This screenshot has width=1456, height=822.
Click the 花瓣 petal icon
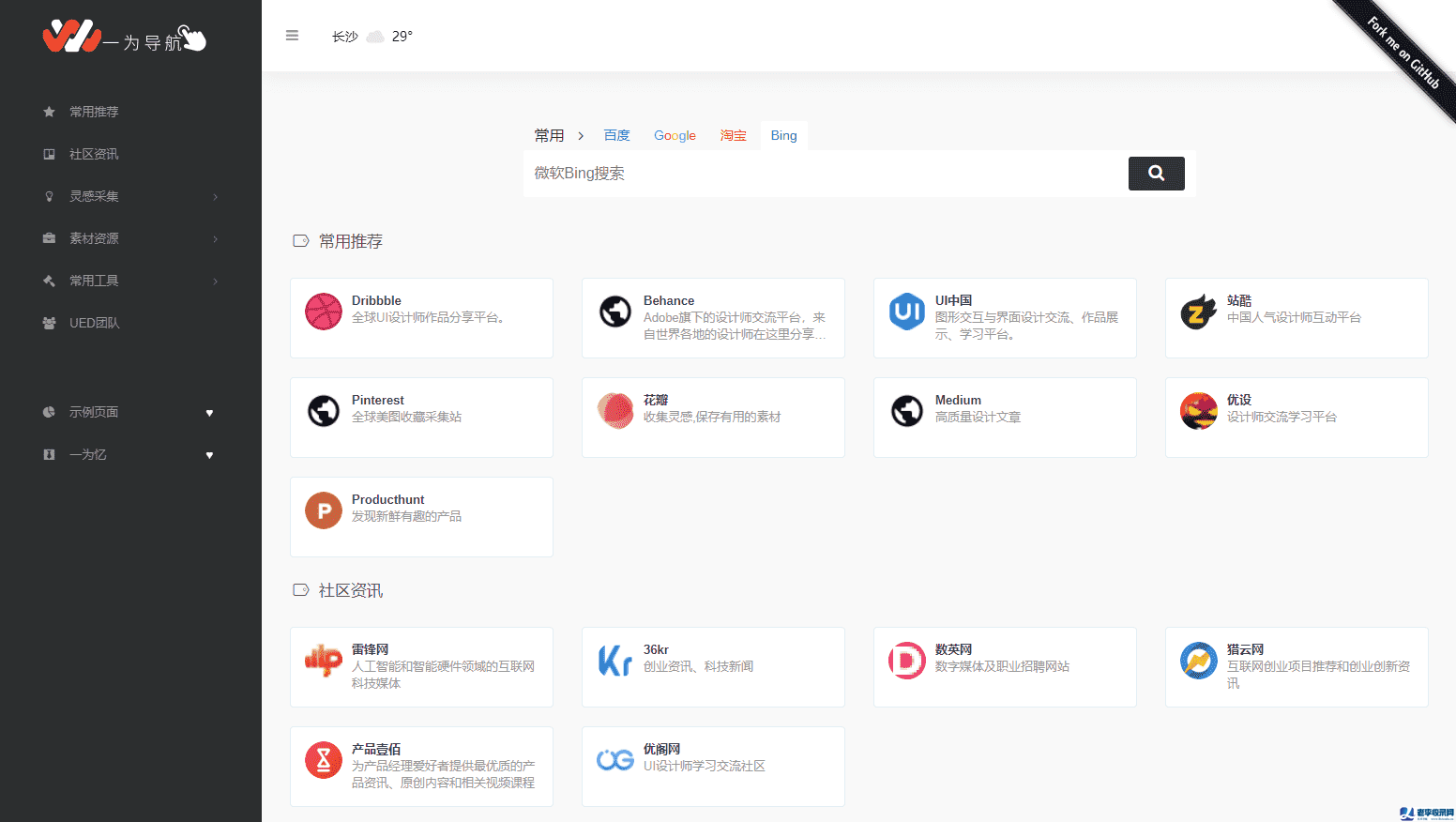click(615, 411)
